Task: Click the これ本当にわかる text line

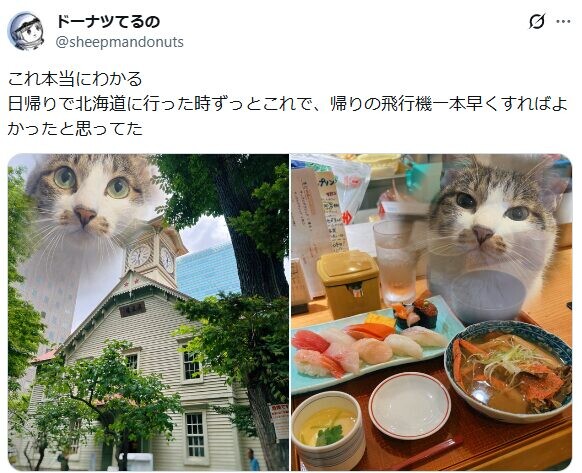Action: click(x=75, y=79)
